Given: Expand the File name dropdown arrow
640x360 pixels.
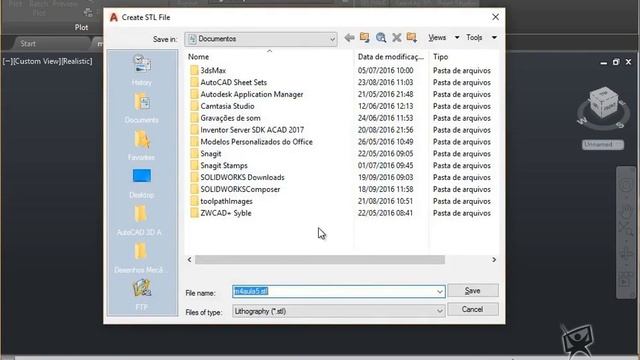Looking at the screenshot, I should coord(440,291).
